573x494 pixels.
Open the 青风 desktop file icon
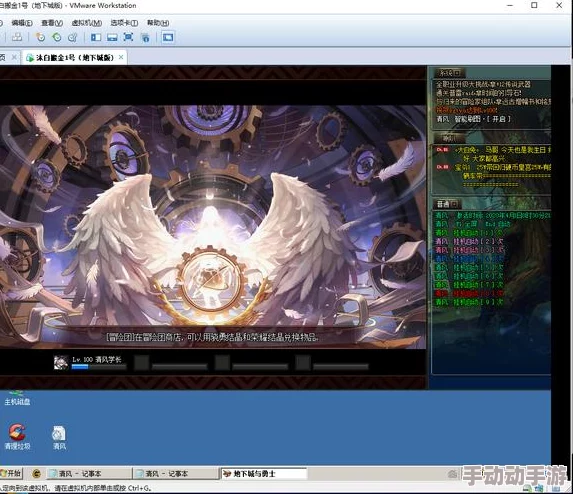click(x=59, y=437)
